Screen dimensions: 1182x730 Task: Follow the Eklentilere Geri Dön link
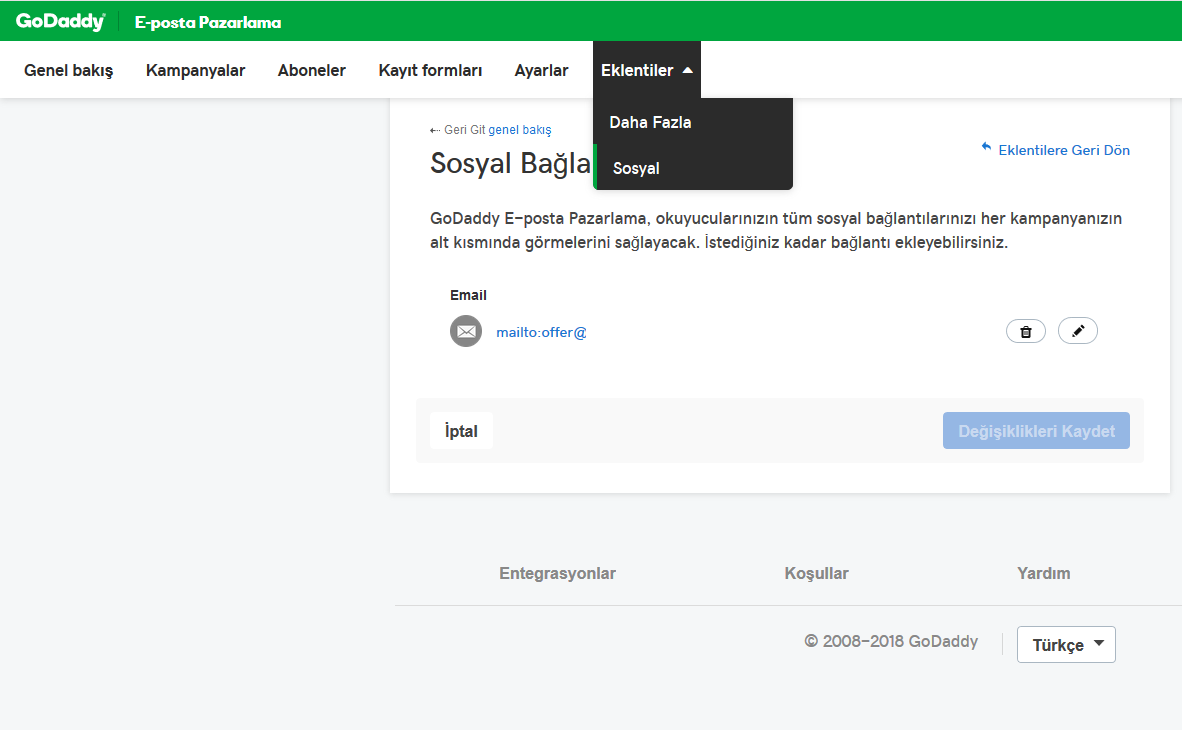[x=1064, y=150]
